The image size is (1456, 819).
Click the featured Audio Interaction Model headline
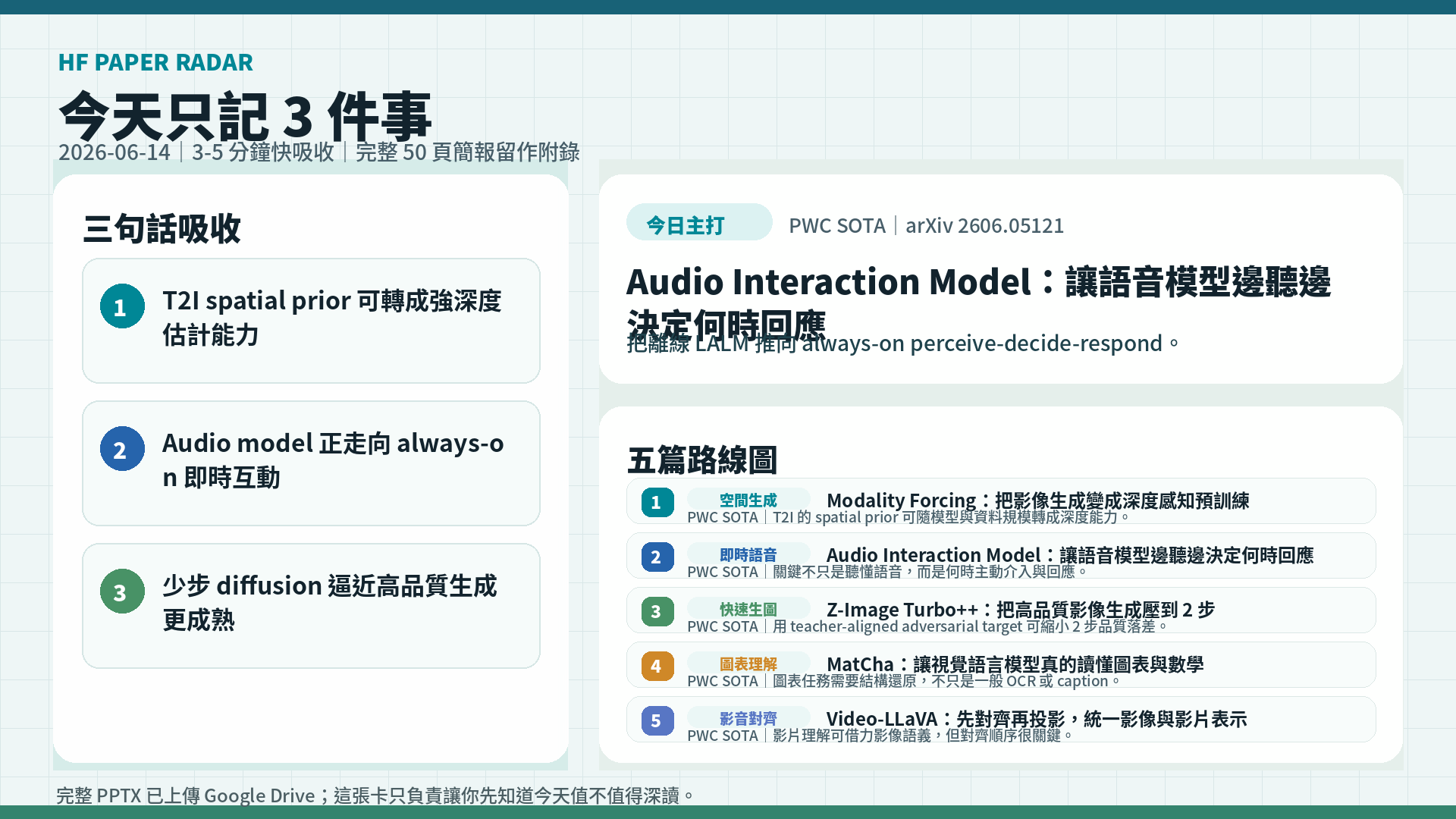tap(978, 303)
